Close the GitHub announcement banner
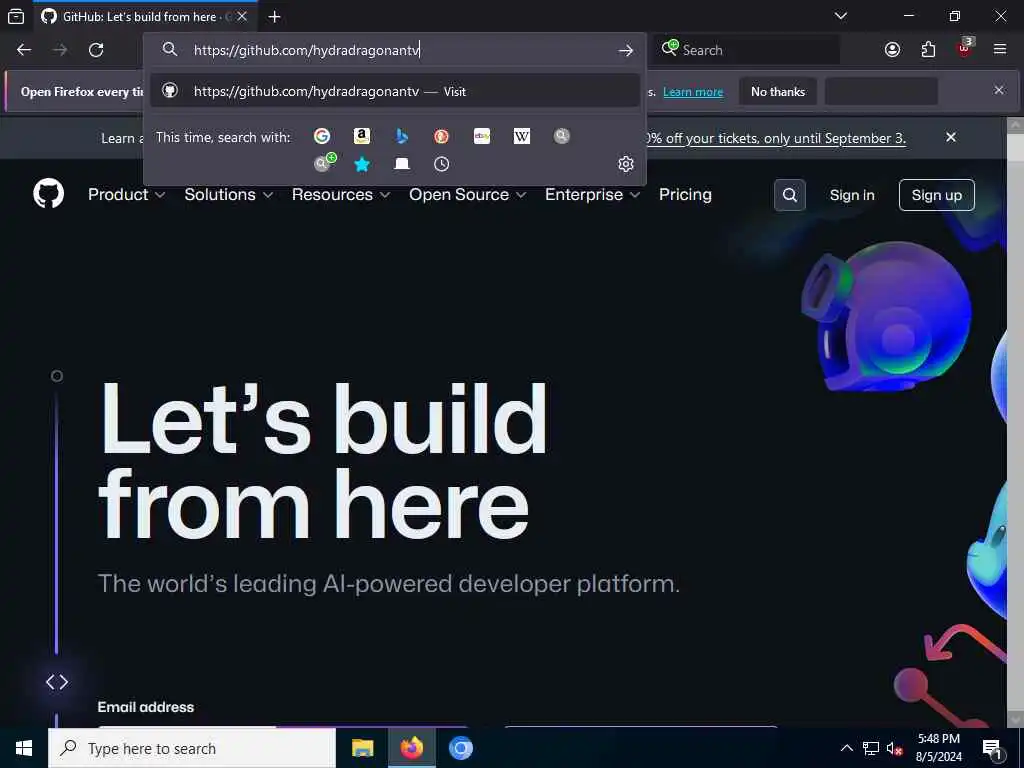 click(x=951, y=137)
